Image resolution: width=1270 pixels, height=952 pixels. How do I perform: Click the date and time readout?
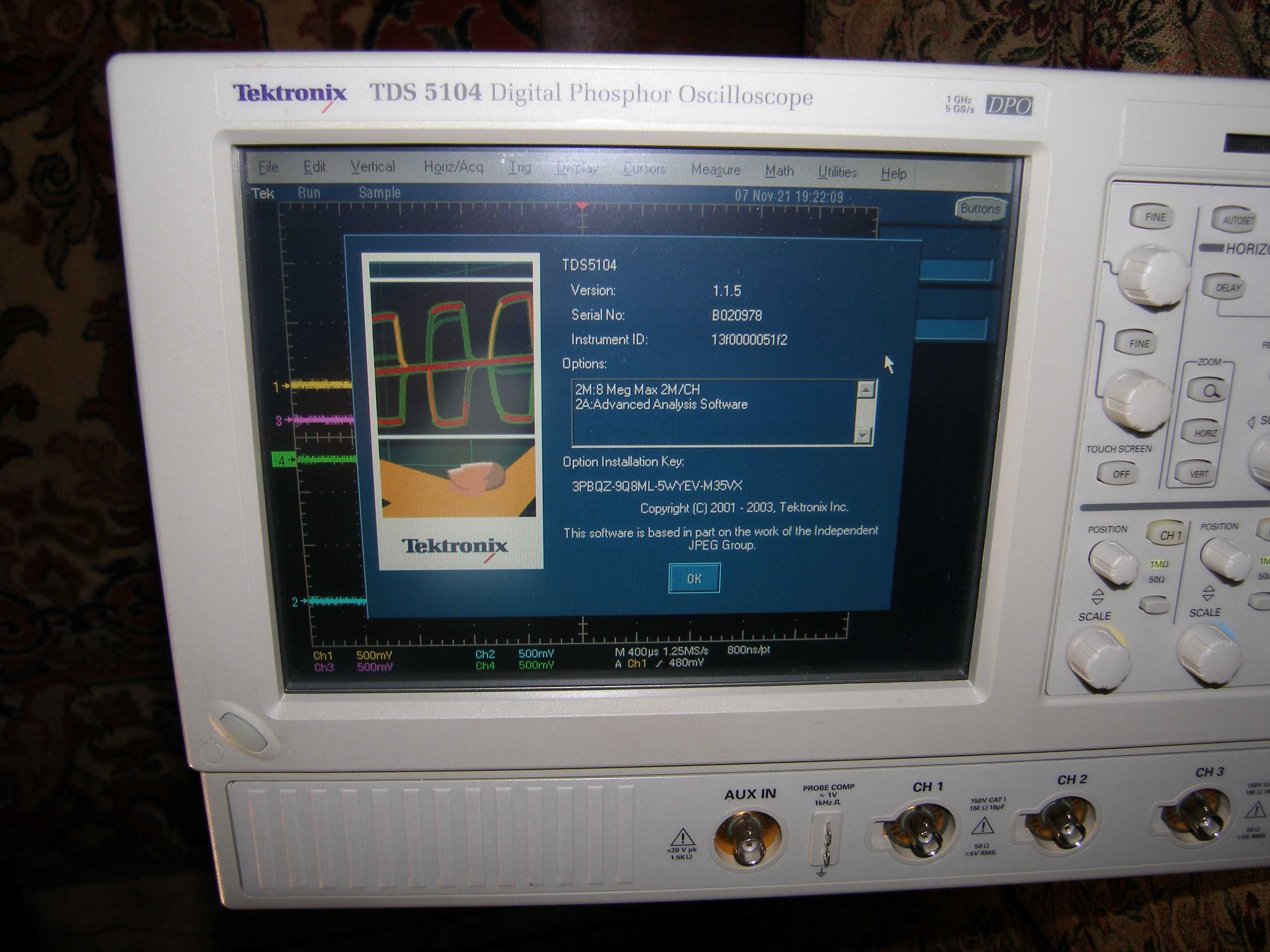pyautogui.click(x=789, y=196)
